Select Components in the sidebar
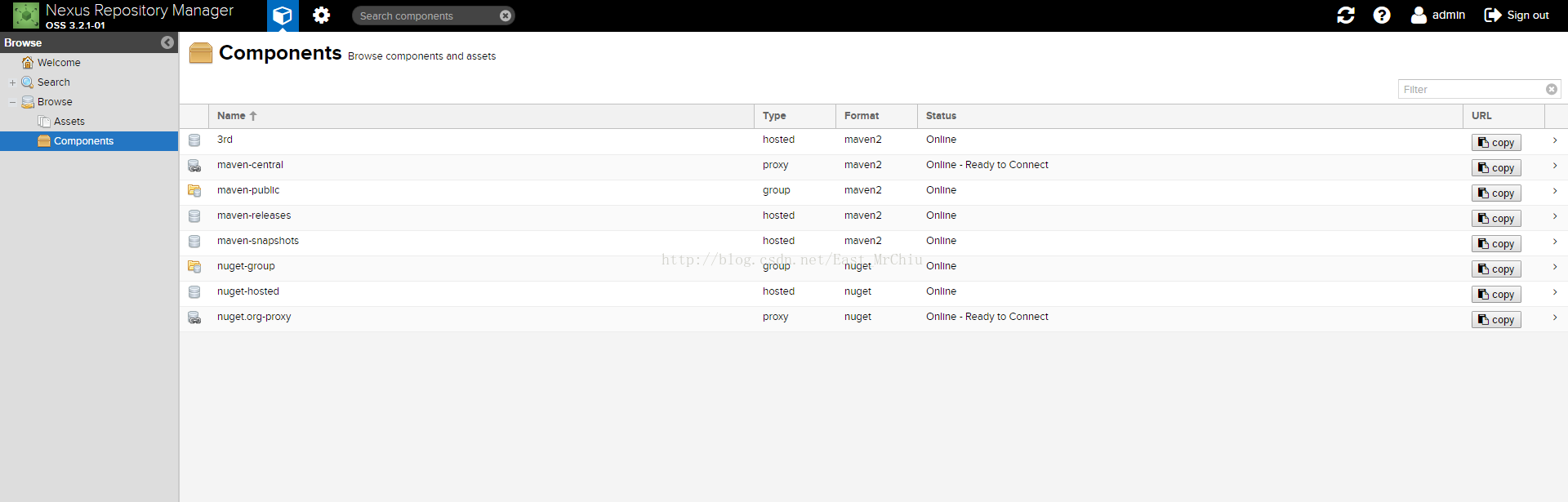 pos(83,141)
